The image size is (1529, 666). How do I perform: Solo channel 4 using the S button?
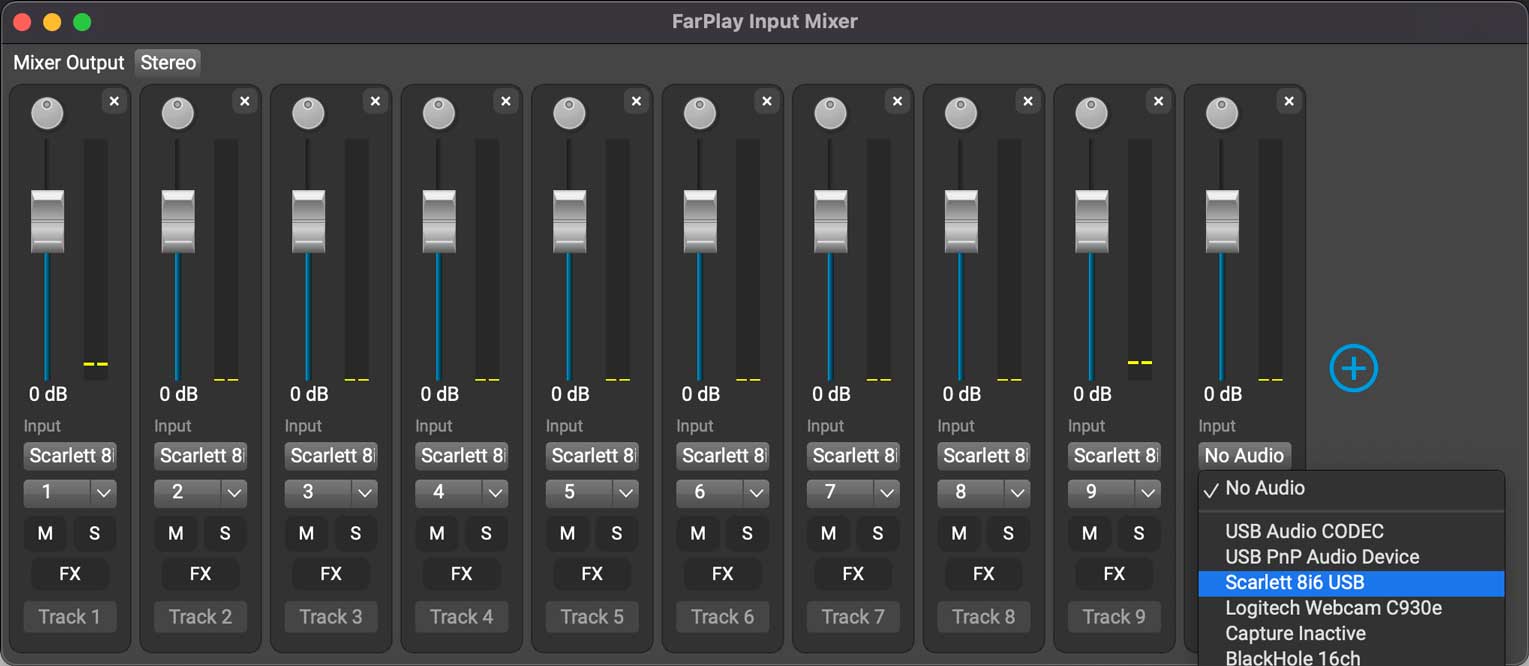pos(486,534)
